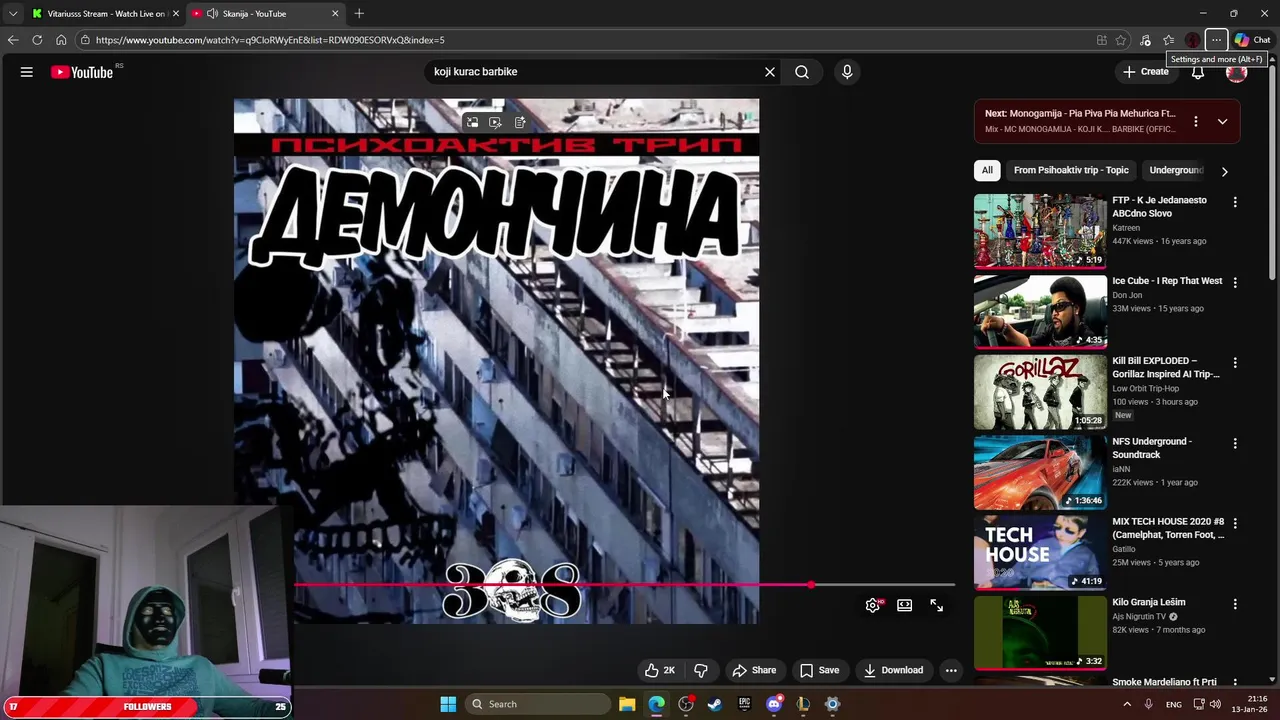Open the Windows Start menu
The height and width of the screenshot is (720, 1280).
point(448,704)
